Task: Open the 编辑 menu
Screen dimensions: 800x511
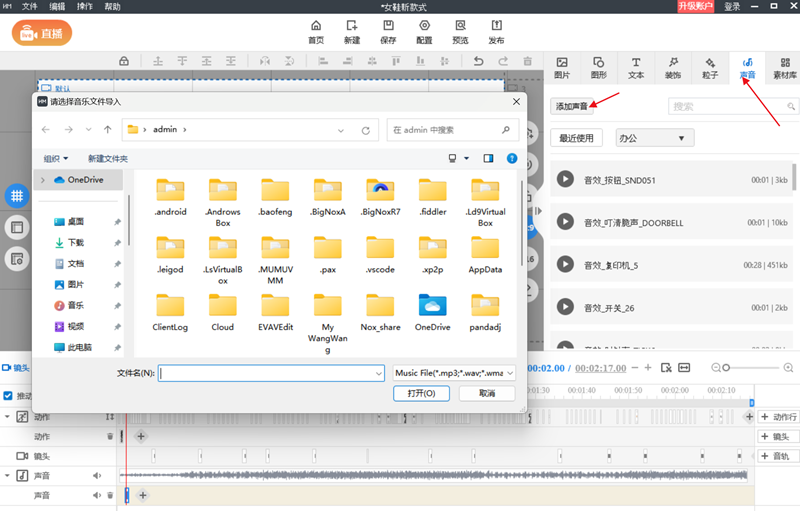Action: tap(57, 7)
